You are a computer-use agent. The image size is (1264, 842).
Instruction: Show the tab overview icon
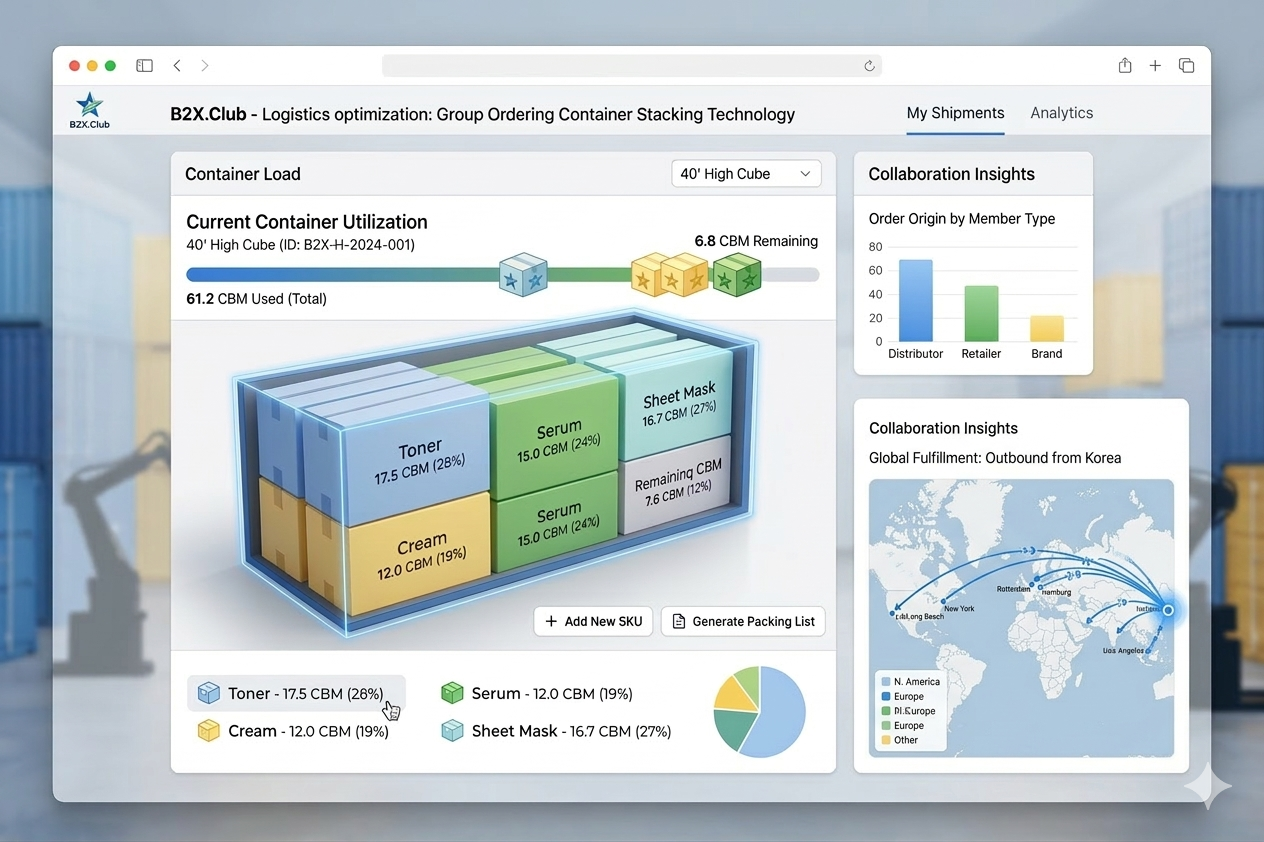coord(1186,66)
